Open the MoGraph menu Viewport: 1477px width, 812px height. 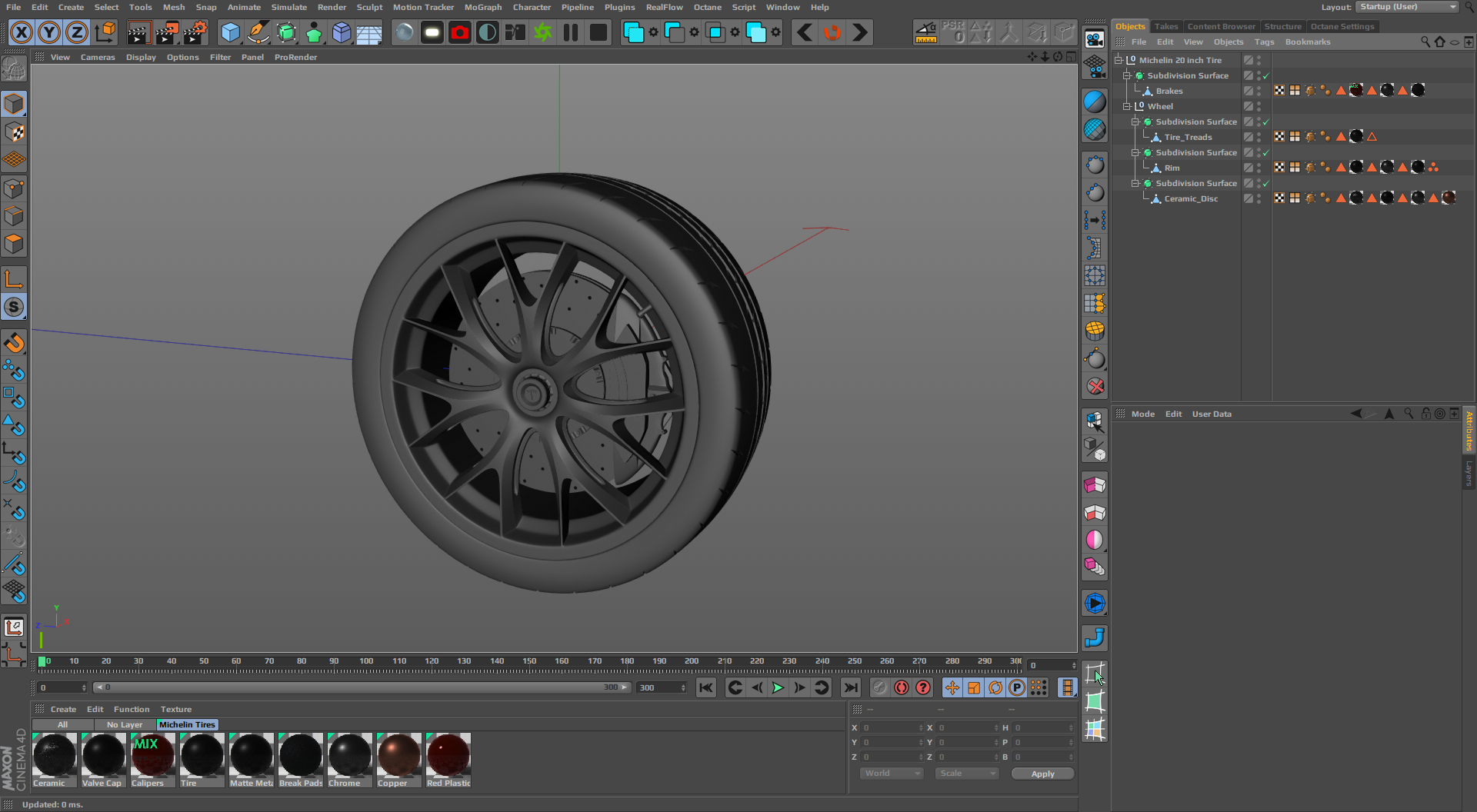point(482,7)
